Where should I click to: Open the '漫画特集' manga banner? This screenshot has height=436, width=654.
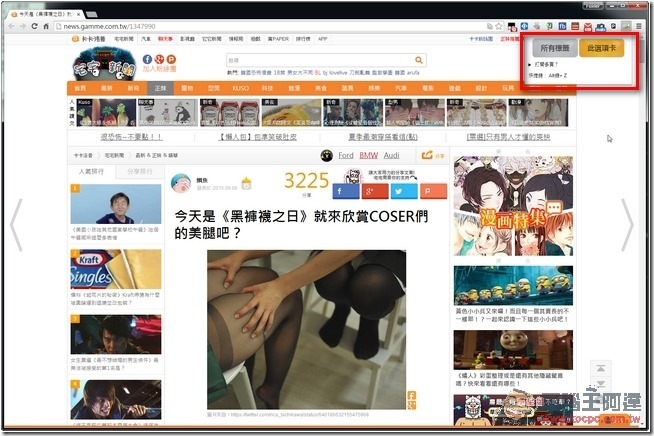(x=513, y=206)
